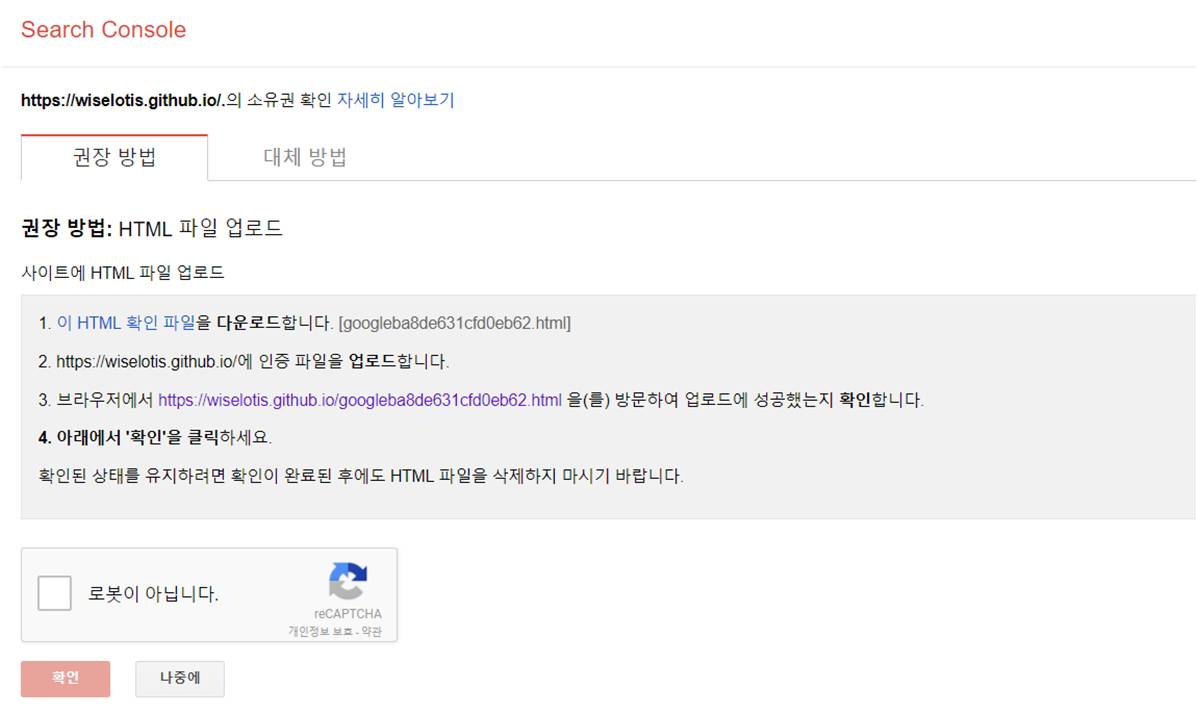Screen dimensions: 1197x715
Task: Check the 로봇이 아닙니다 checkbox
Action: coord(54,593)
